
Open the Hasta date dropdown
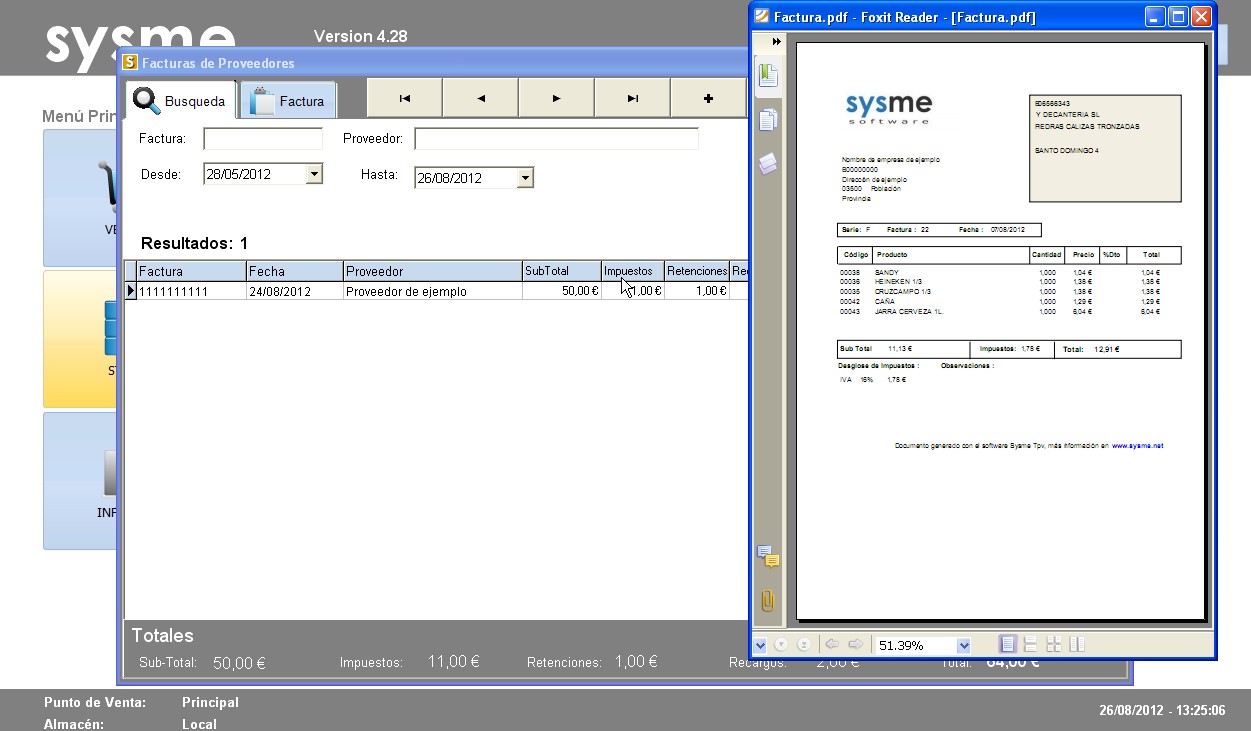point(525,178)
